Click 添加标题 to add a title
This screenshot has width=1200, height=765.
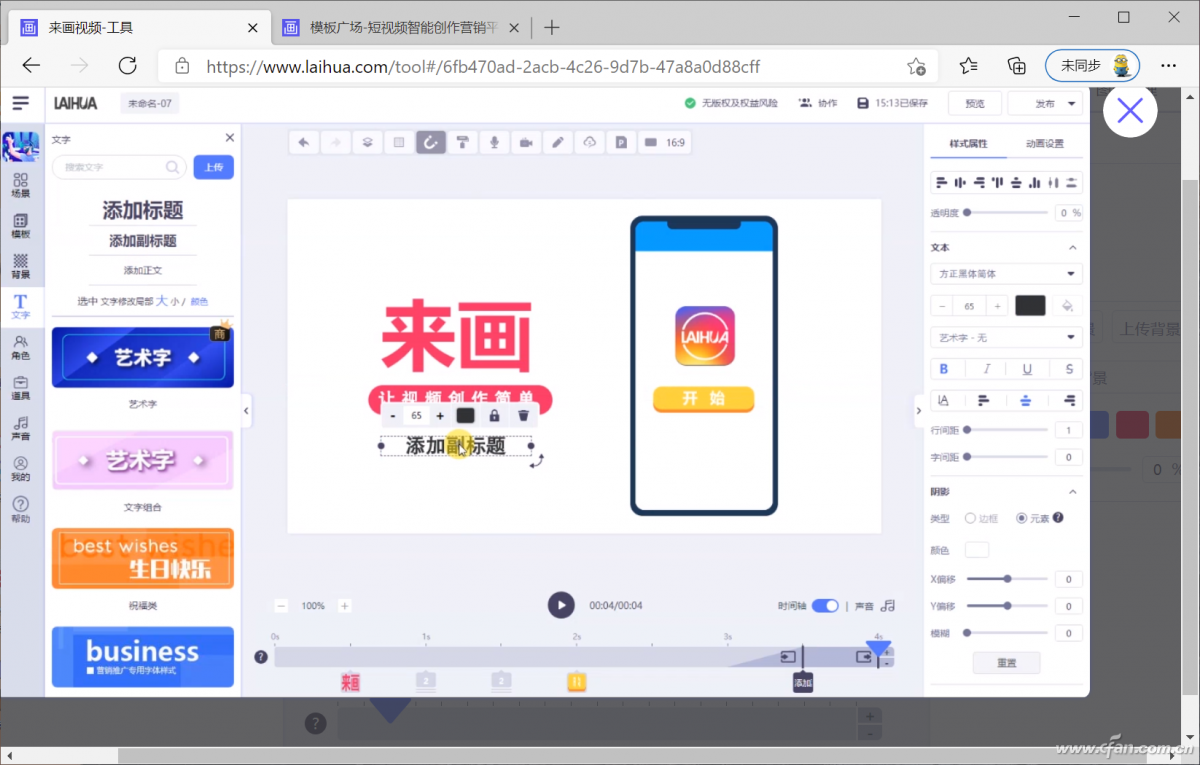pos(143,211)
